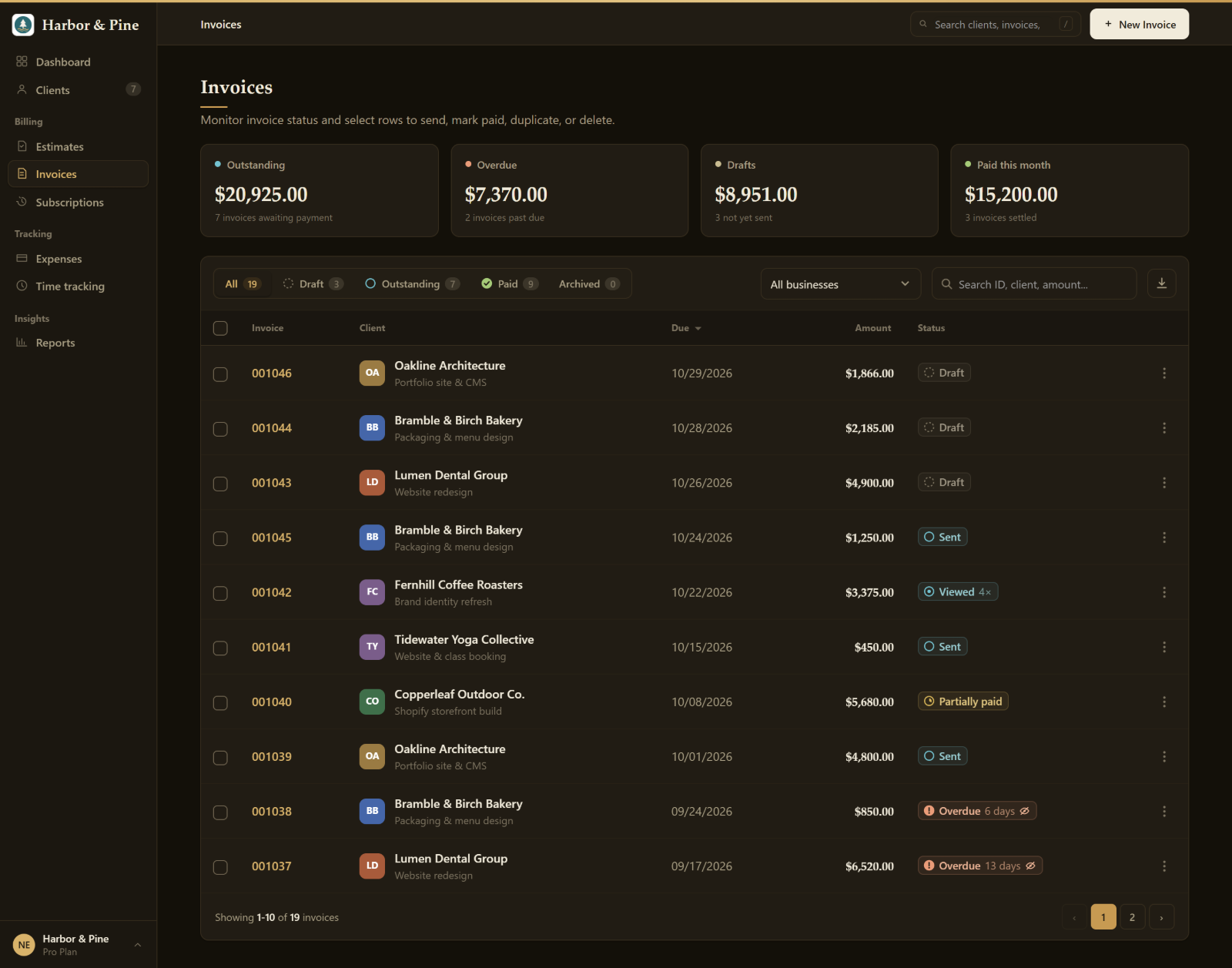
Task: Open invoice 001043 link
Action: pyautogui.click(x=272, y=483)
